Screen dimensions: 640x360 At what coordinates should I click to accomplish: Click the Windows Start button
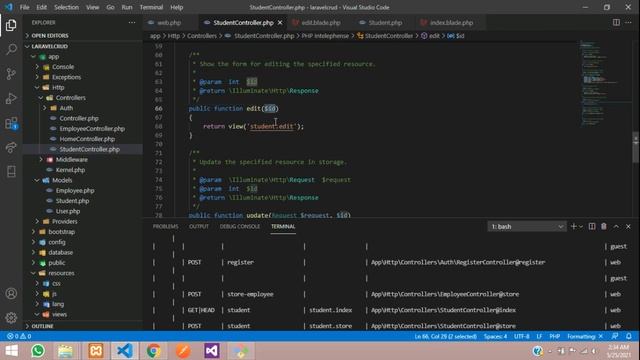pos(11,351)
